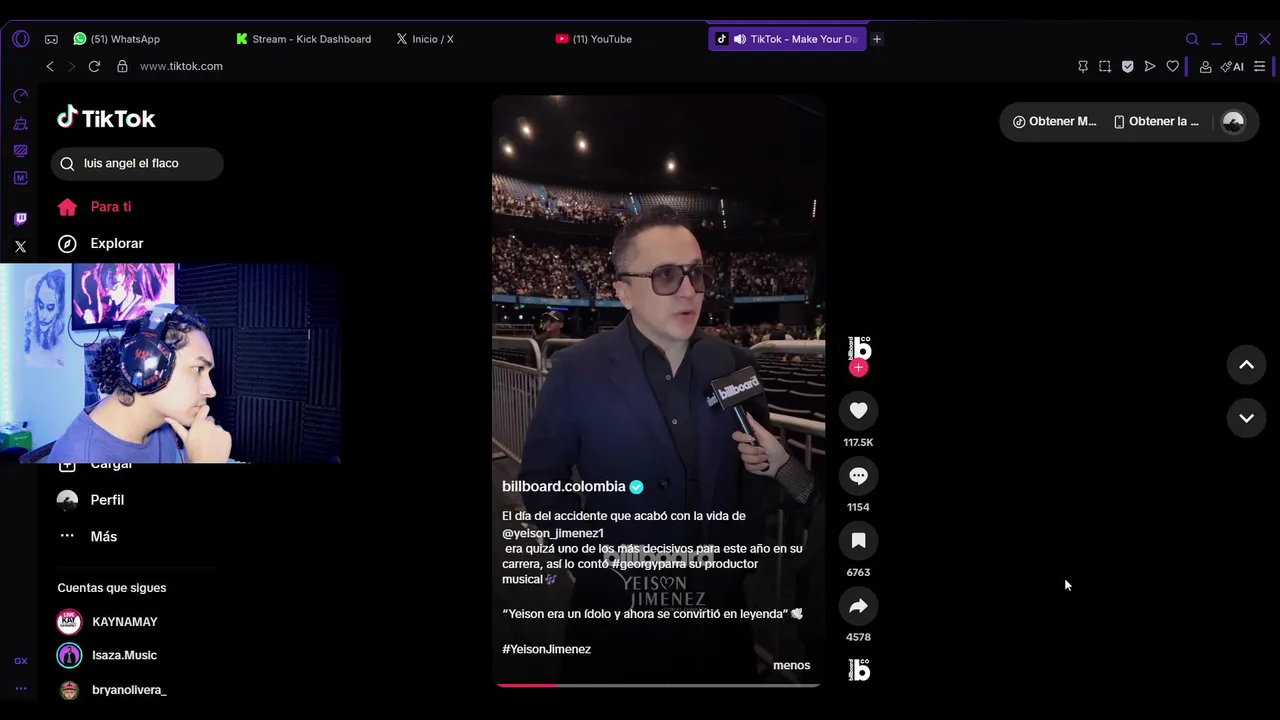1280x720 pixels.
Task: Share the video using the arrow icon
Action: [x=858, y=606]
